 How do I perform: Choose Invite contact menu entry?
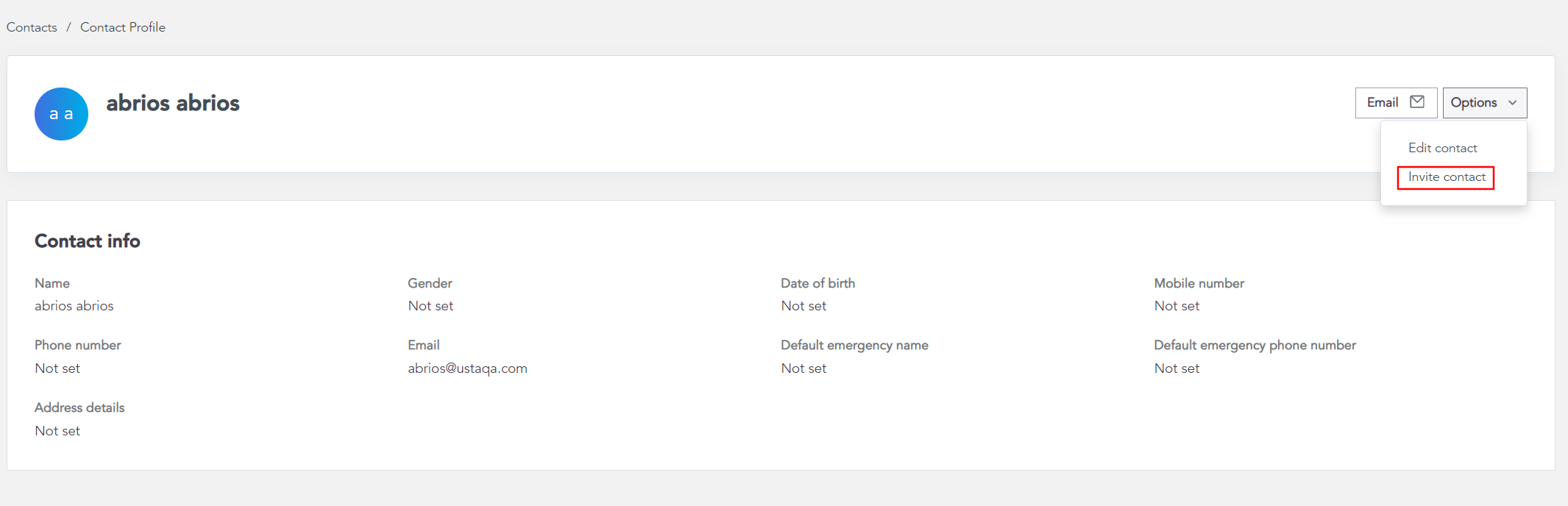1447,177
